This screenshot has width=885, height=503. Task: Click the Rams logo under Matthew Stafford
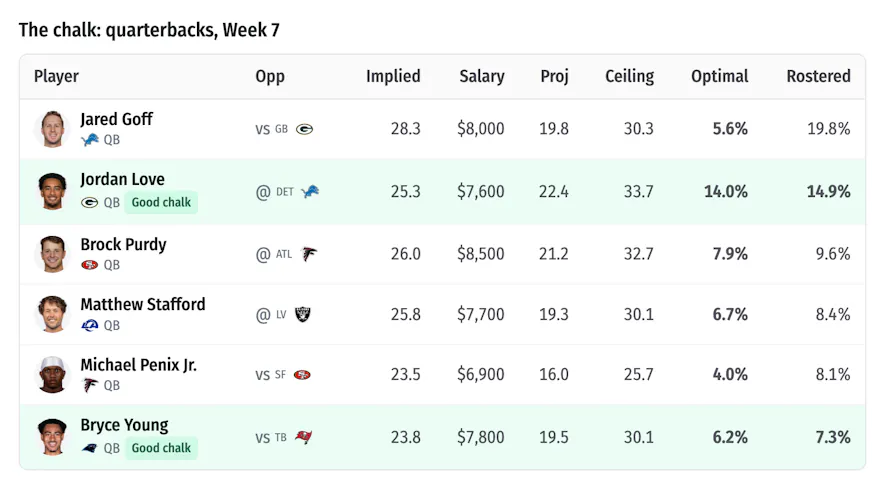(90, 326)
